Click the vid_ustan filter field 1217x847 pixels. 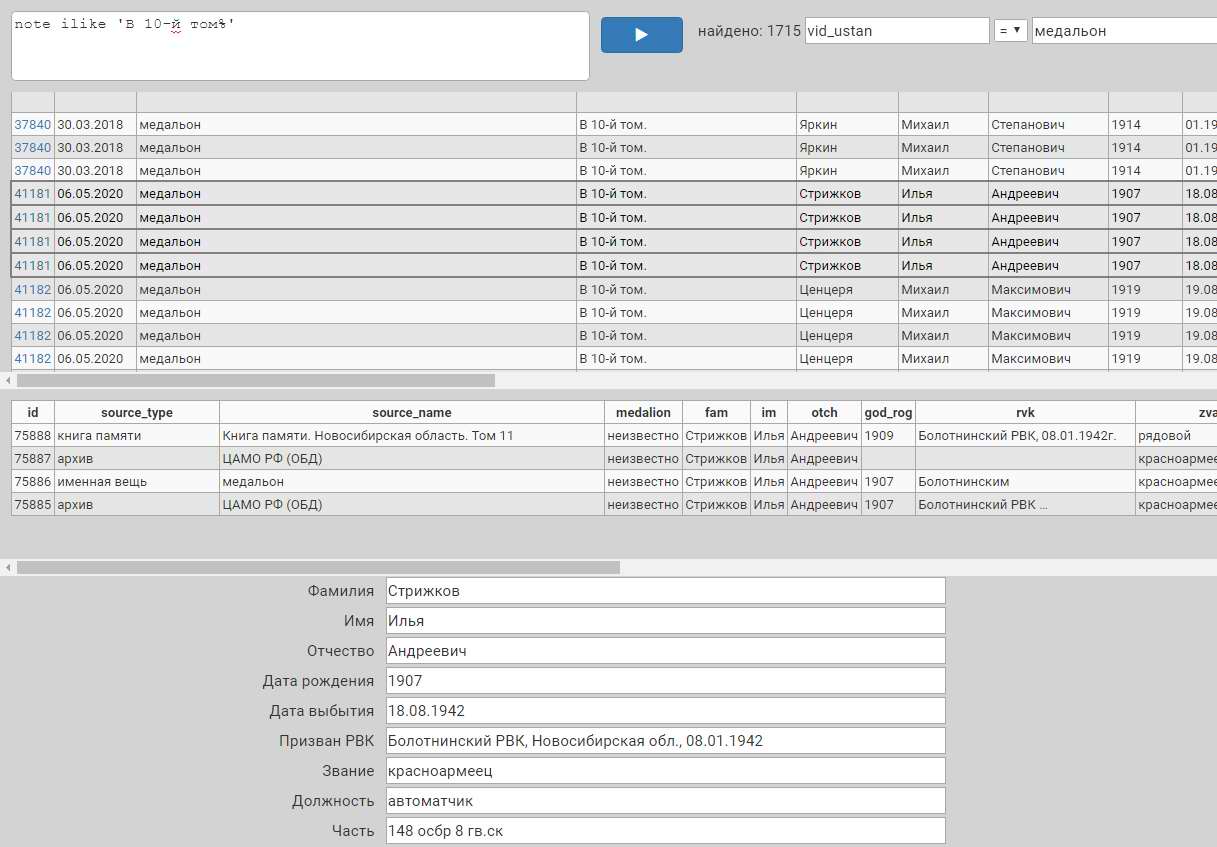[896, 31]
